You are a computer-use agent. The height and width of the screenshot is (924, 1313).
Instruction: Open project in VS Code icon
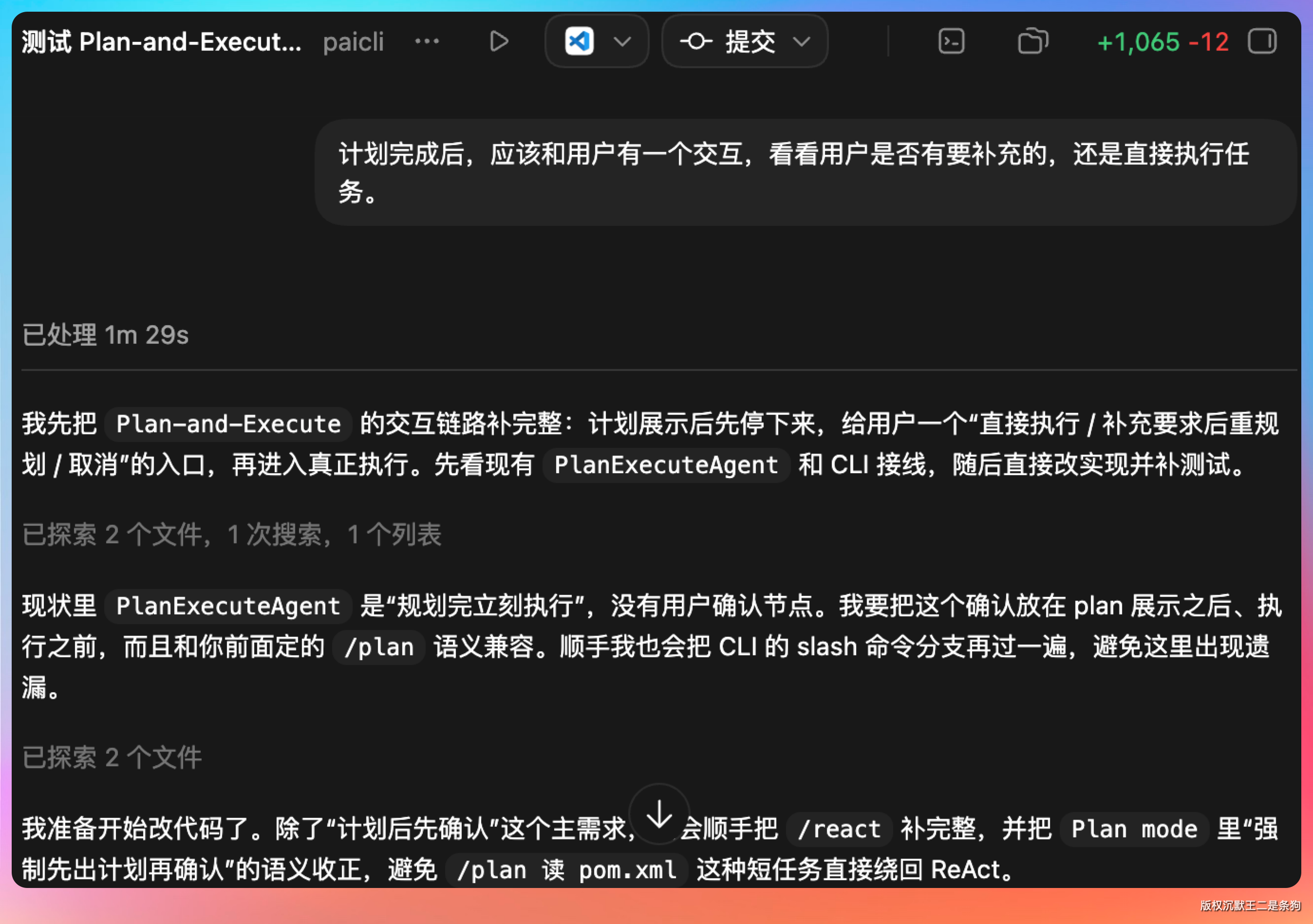point(579,42)
